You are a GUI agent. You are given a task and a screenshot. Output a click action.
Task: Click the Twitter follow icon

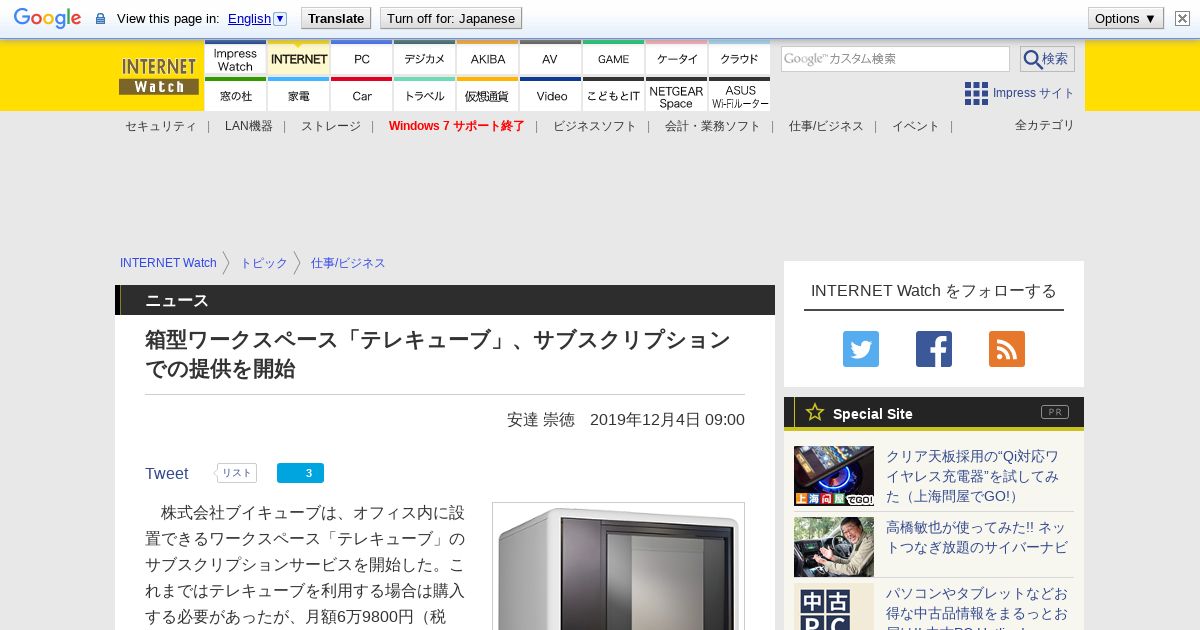(x=861, y=349)
